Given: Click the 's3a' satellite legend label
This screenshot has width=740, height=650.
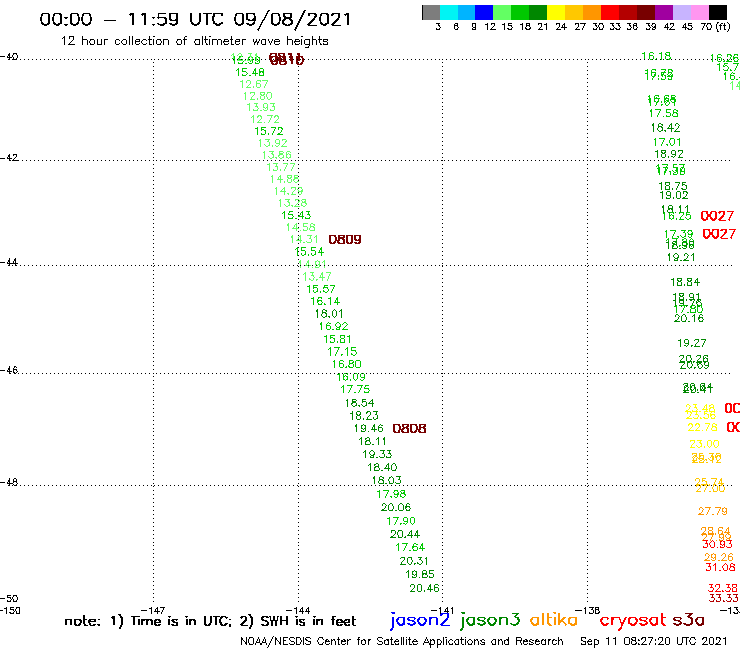Looking at the screenshot, I should click(689, 620).
